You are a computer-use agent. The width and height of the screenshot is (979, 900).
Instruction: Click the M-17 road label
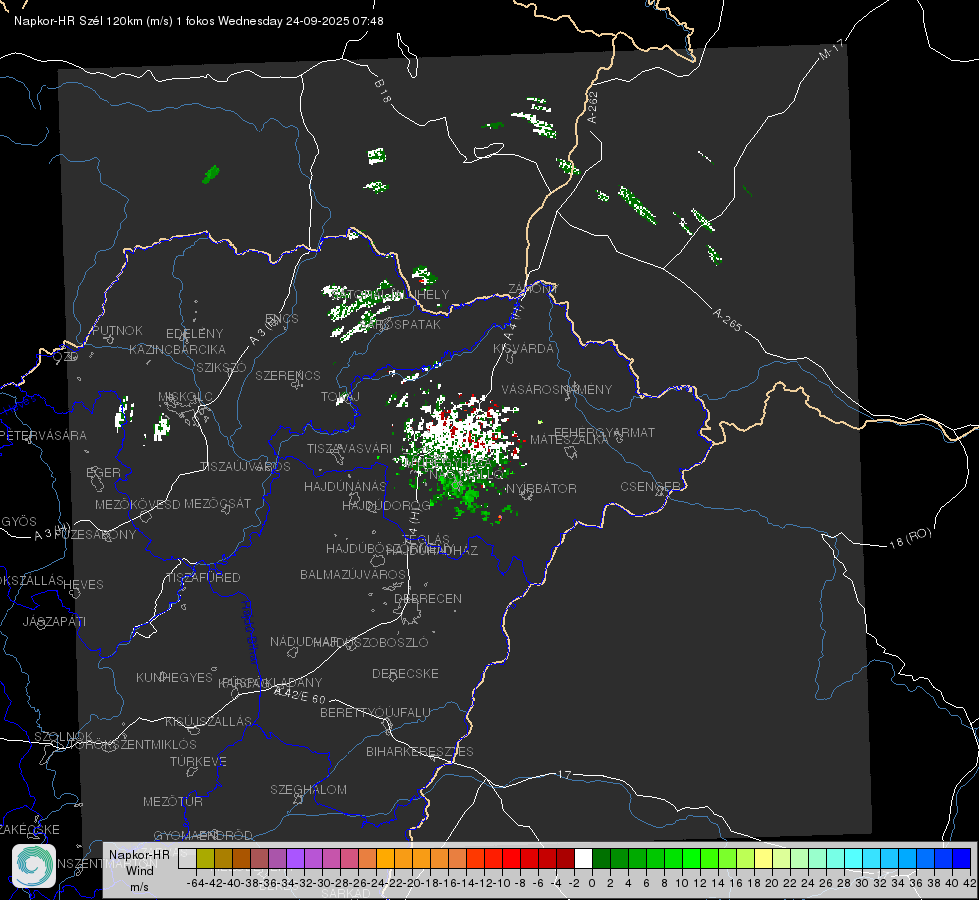pyautogui.click(x=831, y=49)
